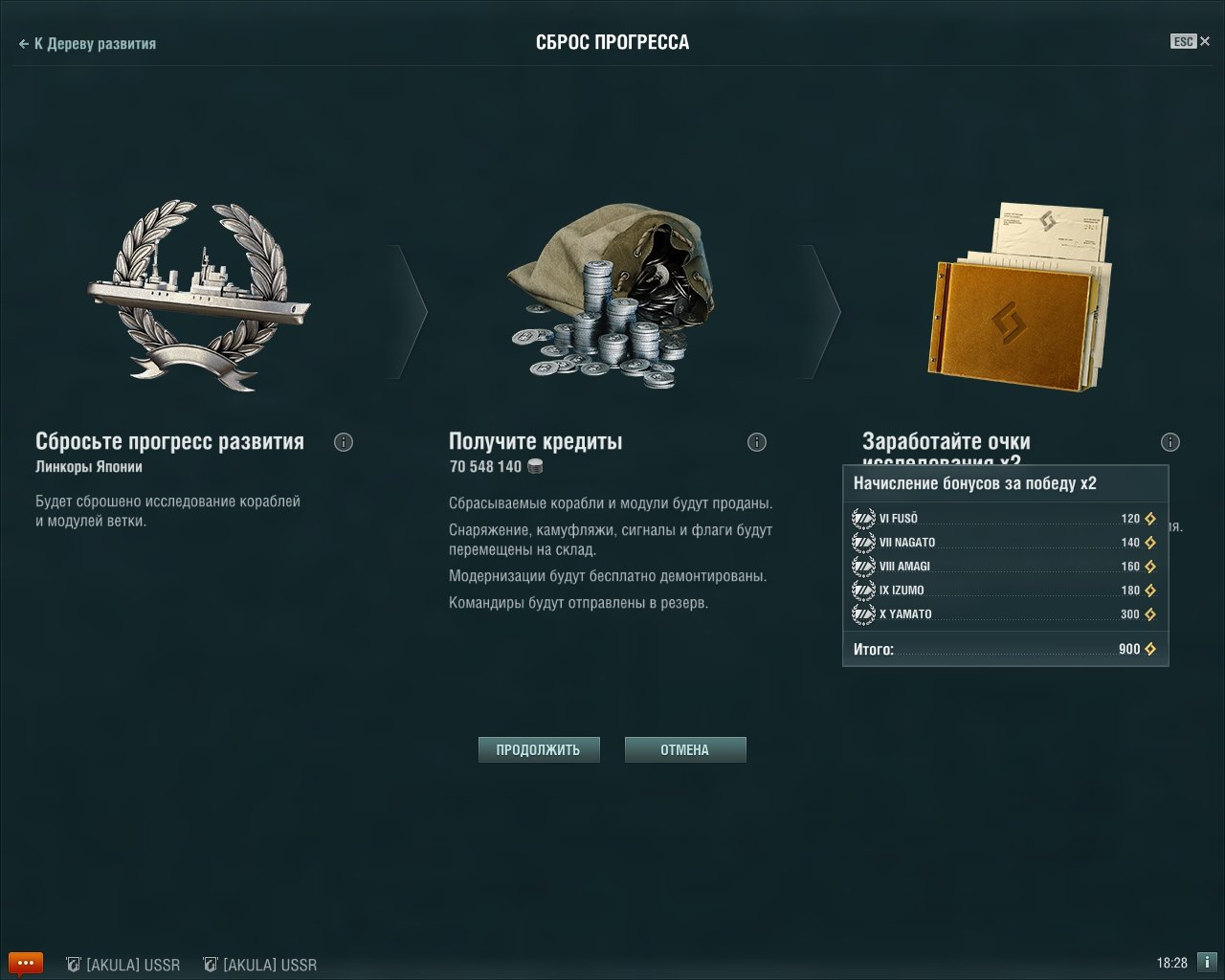Select the VIII Amagi row
Viewport: 1225px width, 980px height.
(1005, 567)
